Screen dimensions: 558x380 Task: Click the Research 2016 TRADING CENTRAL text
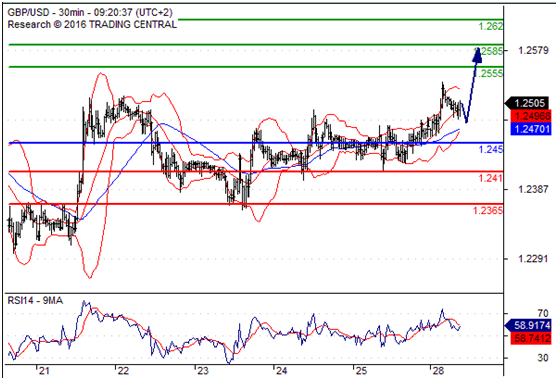point(92,25)
